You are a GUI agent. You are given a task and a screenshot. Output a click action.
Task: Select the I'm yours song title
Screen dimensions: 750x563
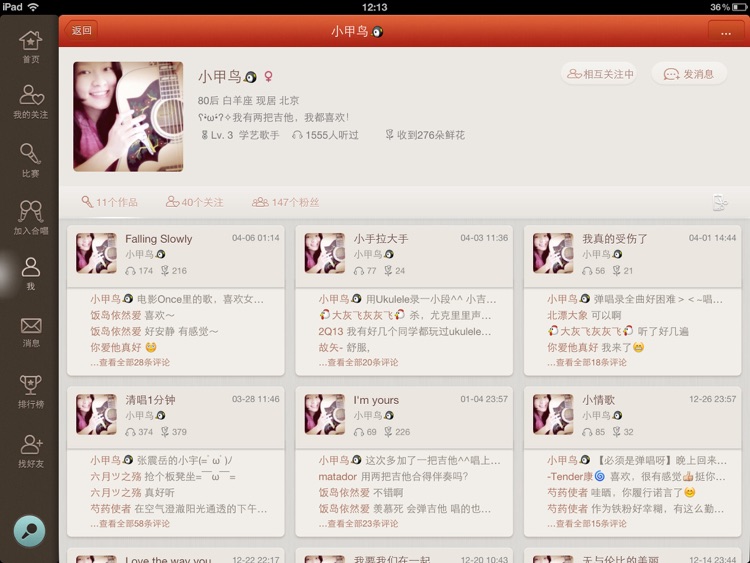[x=376, y=400]
